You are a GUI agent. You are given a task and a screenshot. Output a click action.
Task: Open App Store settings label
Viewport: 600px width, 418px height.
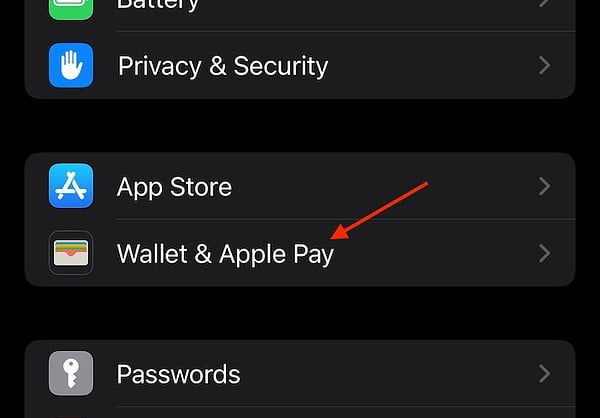(x=174, y=187)
